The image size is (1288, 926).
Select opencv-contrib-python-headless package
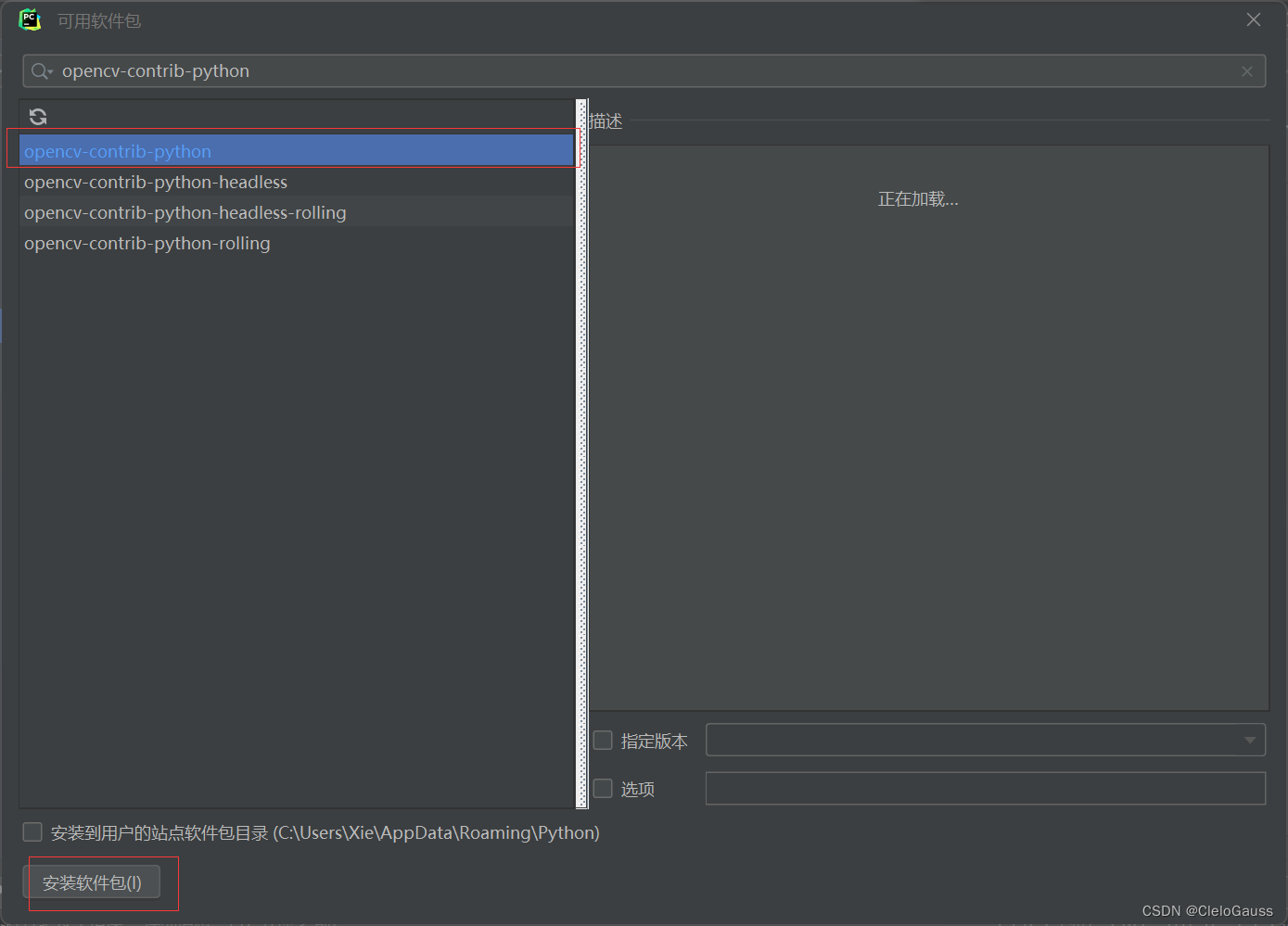(x=297, y=182)
